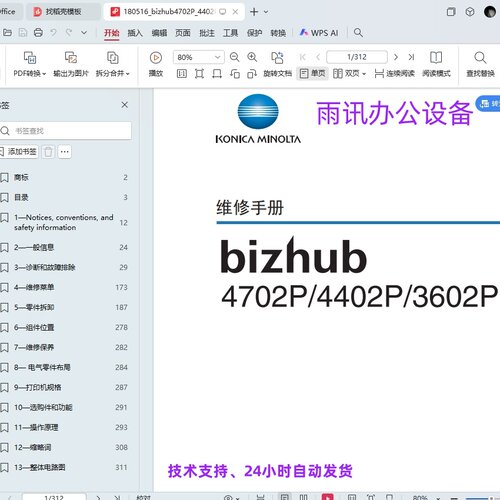The height and width of the screenshot is (500, 500).
Task: Open the 开始 ribbon tab
Action: 111,33
